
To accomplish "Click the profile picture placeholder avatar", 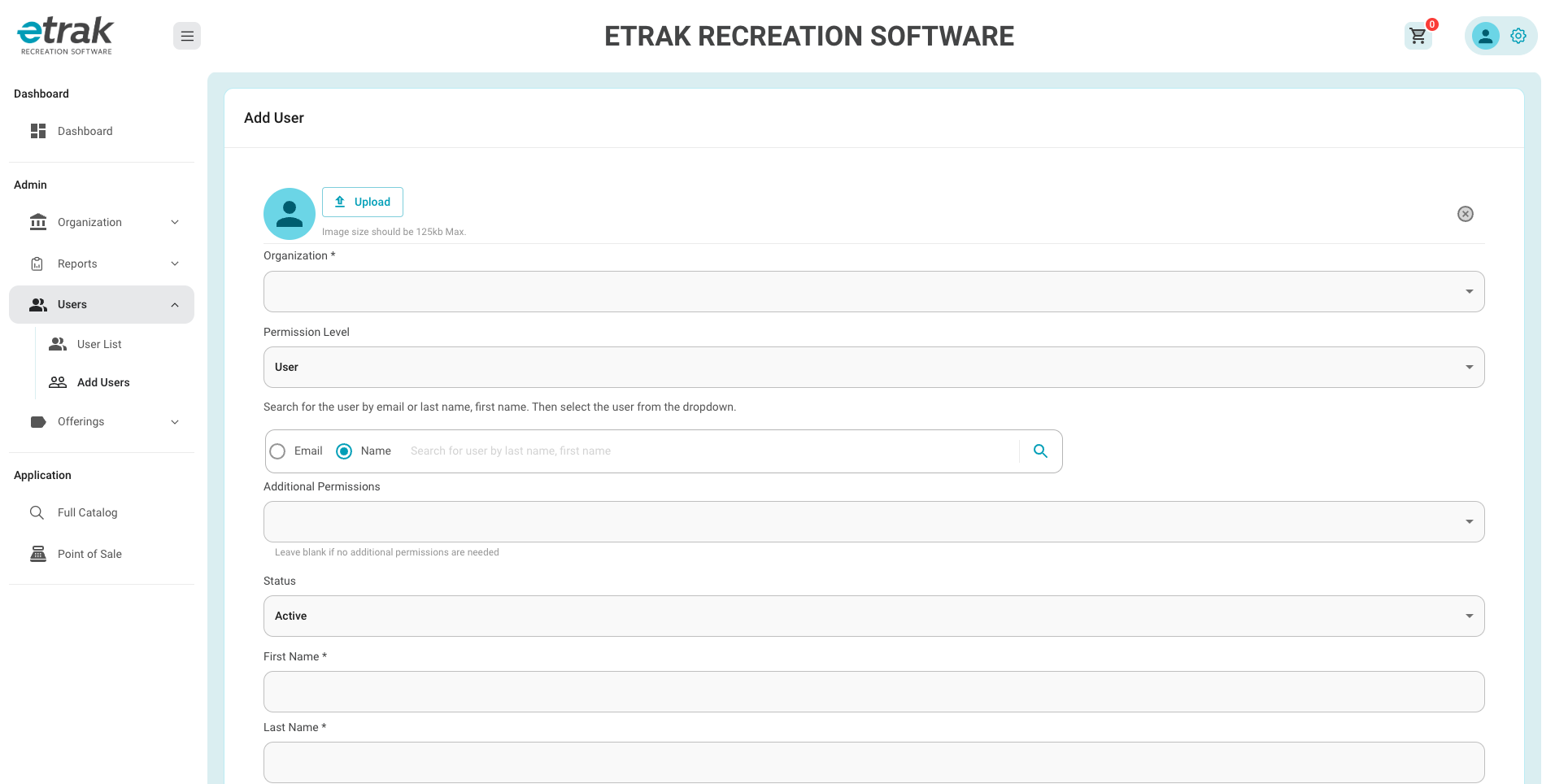I will pos(290,214).
